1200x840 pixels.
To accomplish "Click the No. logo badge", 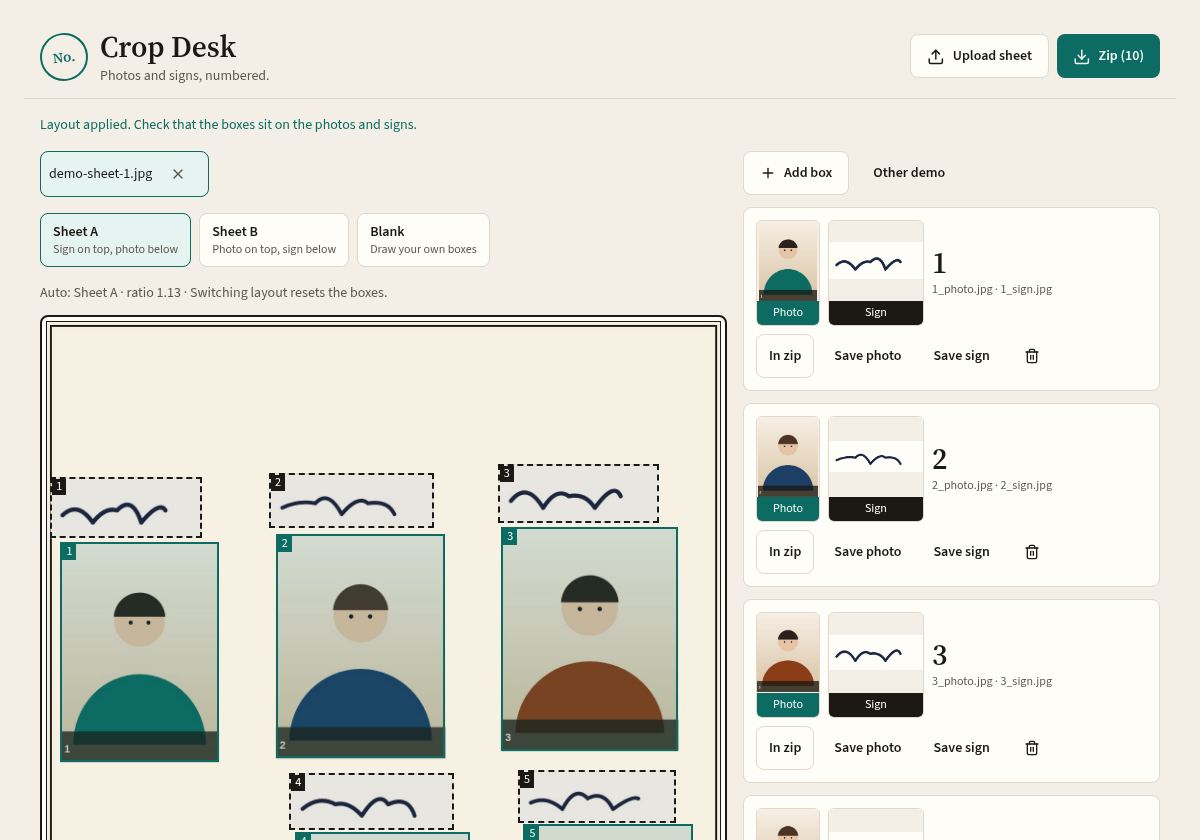I will point(64,57).
